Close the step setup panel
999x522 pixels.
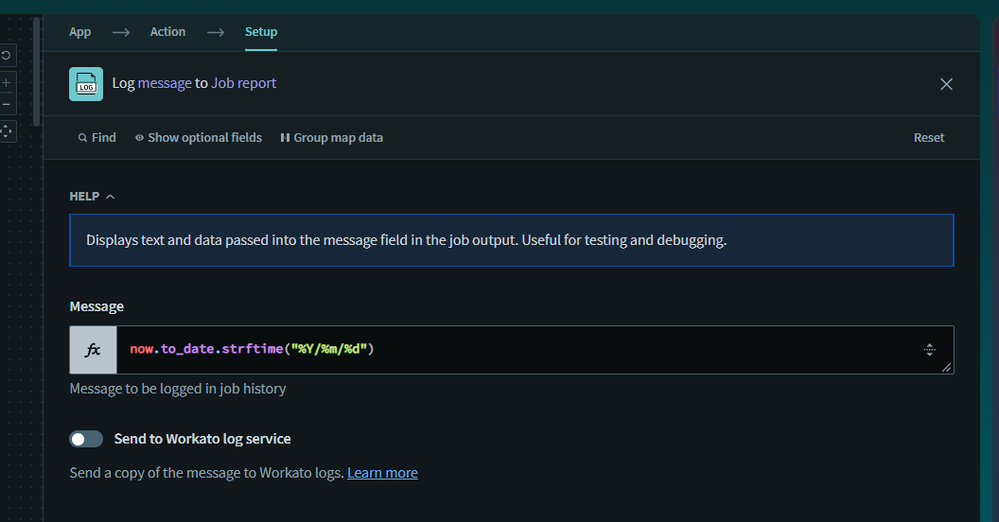click(x=946, y=84)
